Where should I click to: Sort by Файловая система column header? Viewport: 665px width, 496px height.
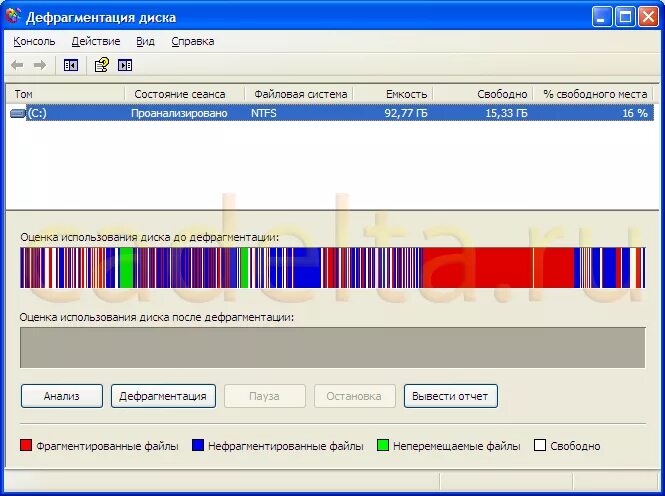click(x=299, y=94)
